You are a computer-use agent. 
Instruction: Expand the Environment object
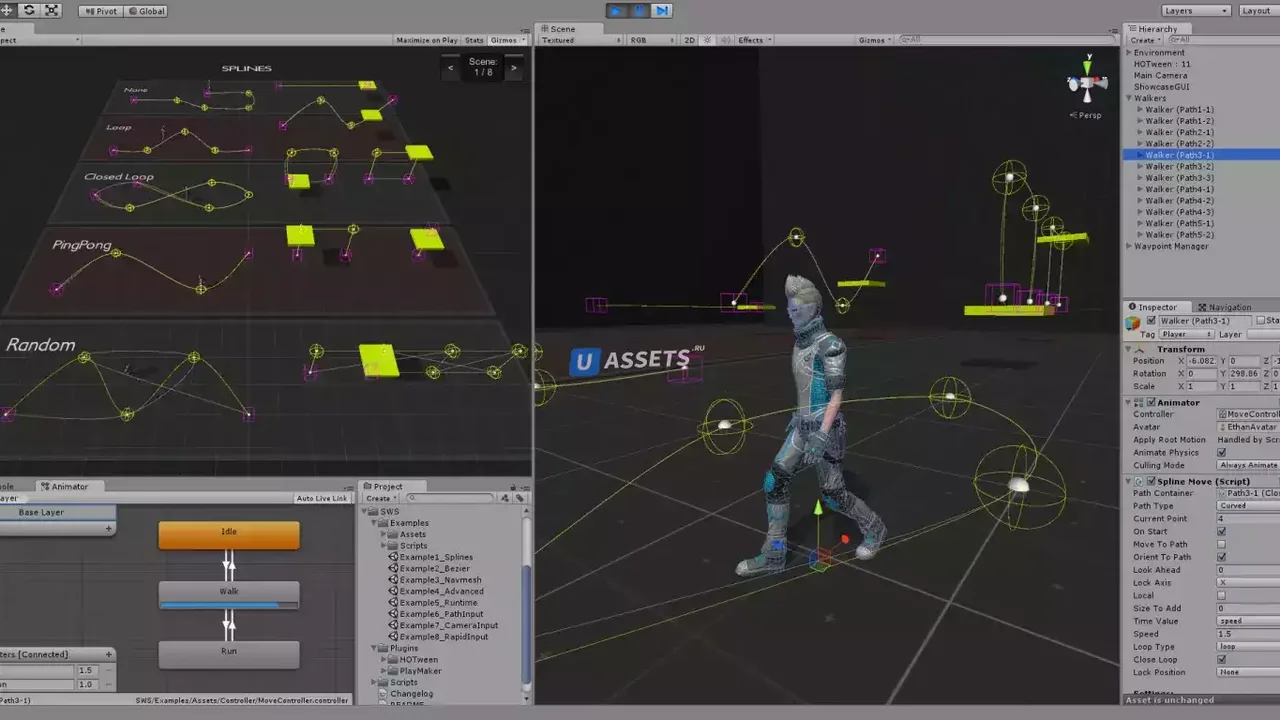click(1130, 52)
